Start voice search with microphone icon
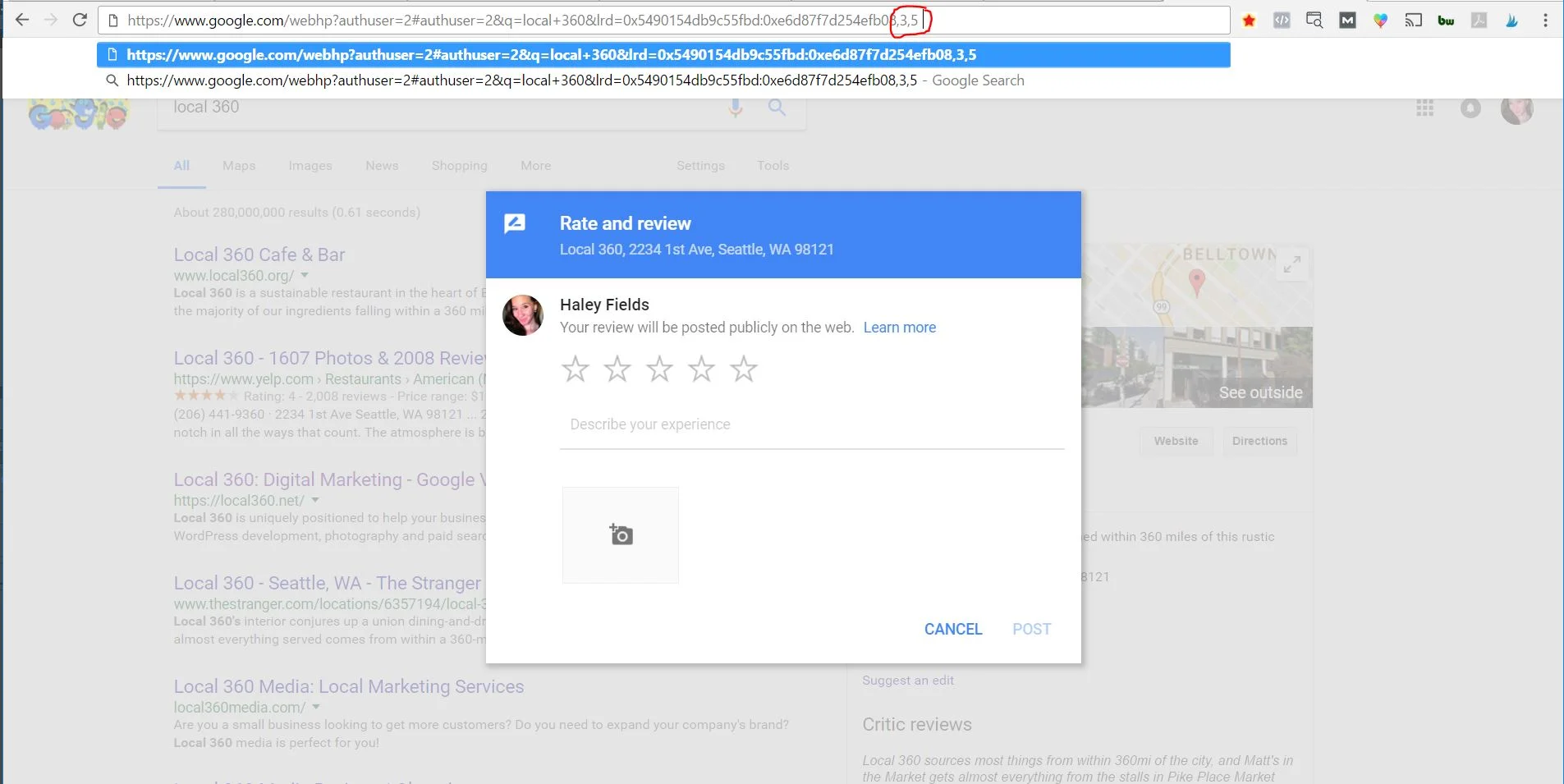The height and width of the screenshot is (784, 1564). coord(736,107)
